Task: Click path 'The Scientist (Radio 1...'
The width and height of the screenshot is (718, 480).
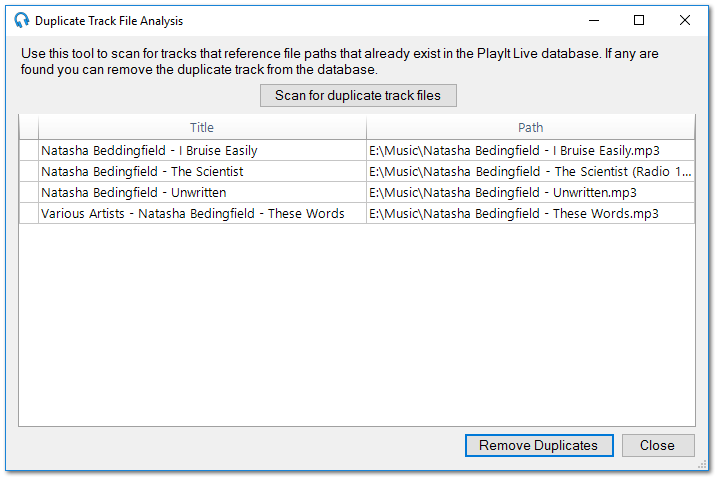Action: (530, 171)
